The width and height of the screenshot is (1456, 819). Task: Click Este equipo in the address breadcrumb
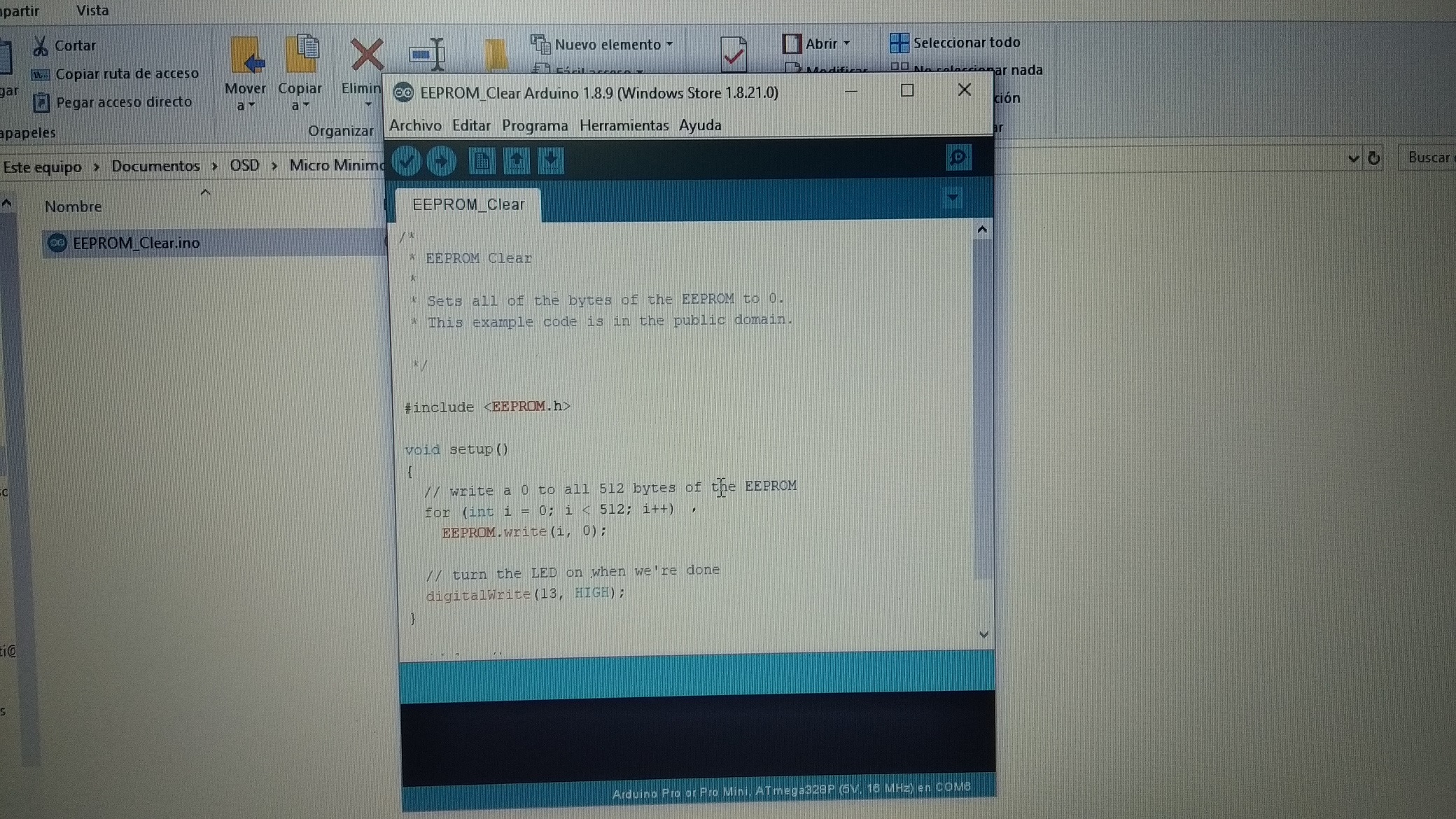(x=42, y=167)
